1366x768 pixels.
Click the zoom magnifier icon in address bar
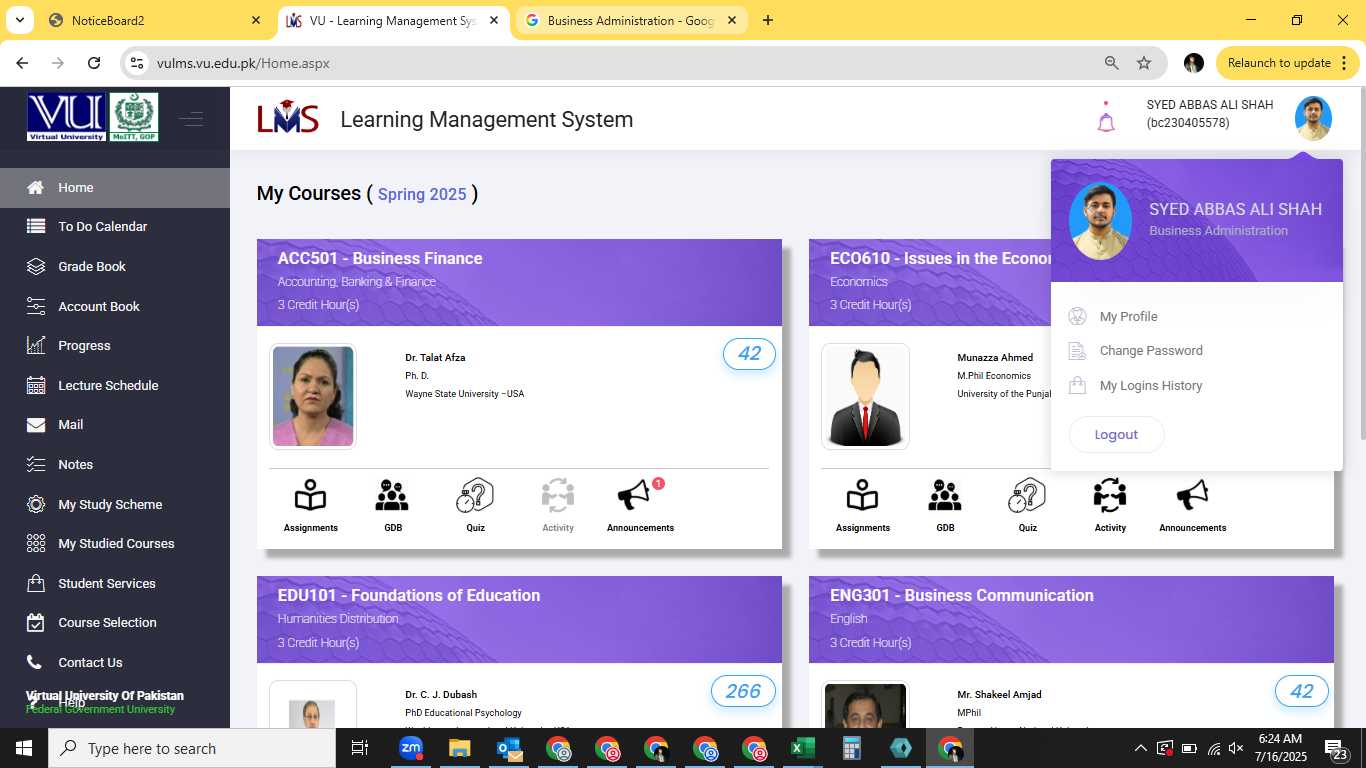point(1111,63)
